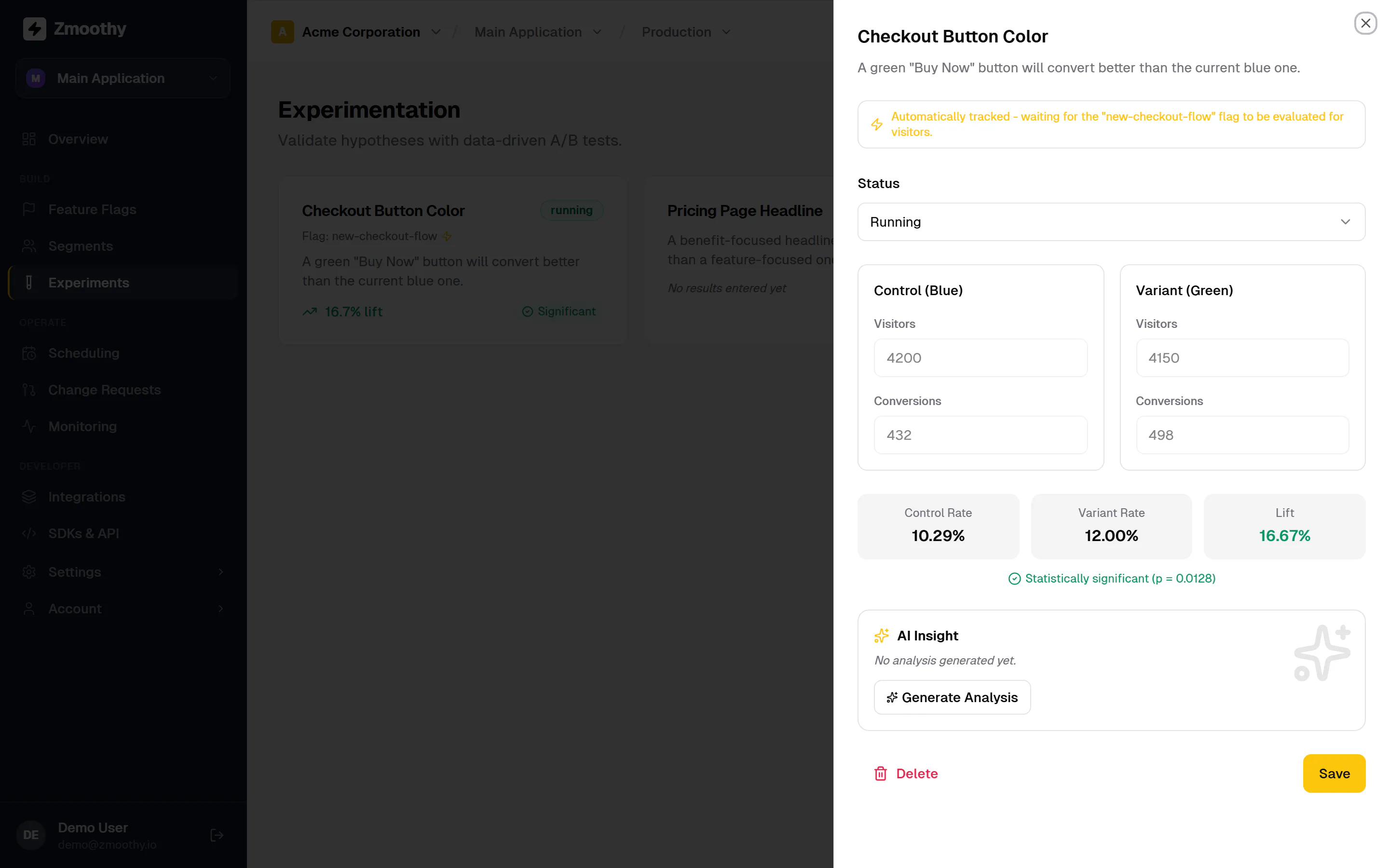Click the M badge in Main Application selector
The height and width of the screenshot is (868, 1389).
pyautogui.click(x=36, y=78)
